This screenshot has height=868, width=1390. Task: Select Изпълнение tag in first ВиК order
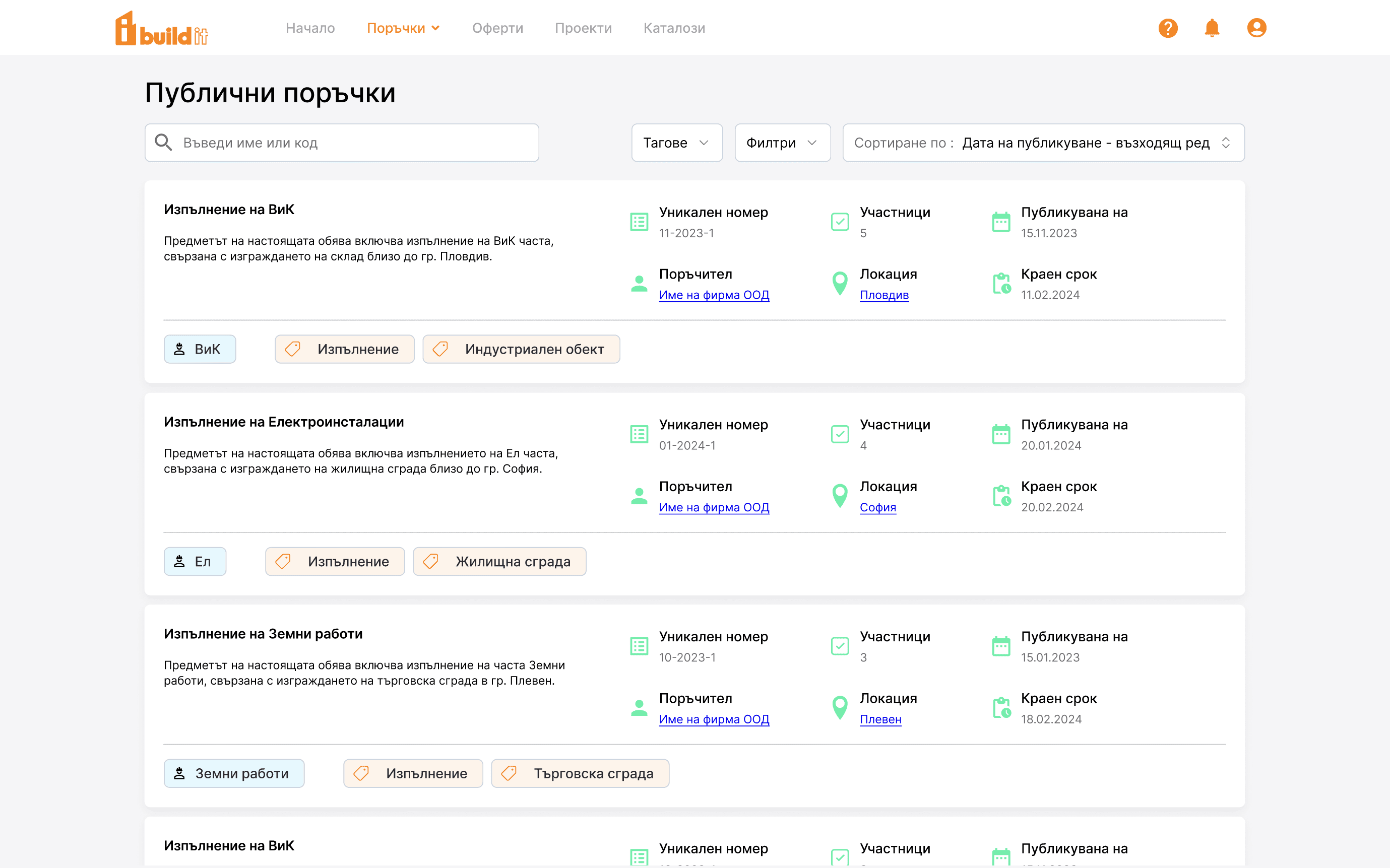point(345,349)
